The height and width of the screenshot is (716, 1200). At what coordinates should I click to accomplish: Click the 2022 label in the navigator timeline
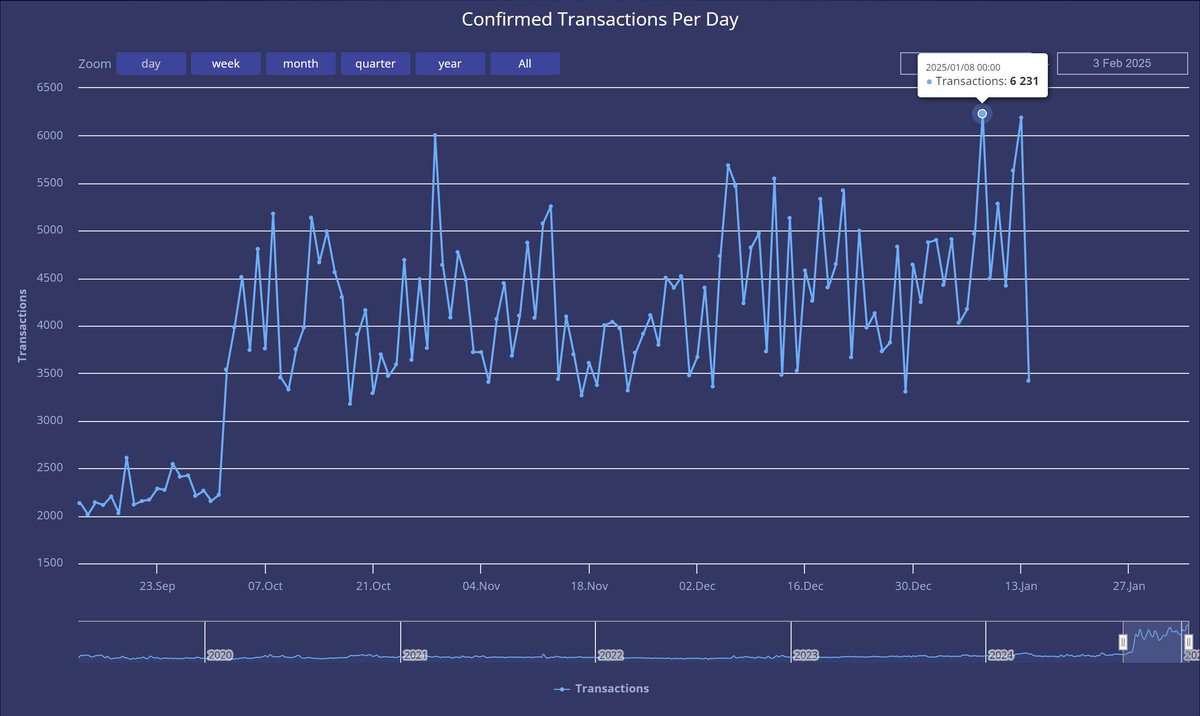[x=611, y=655]
